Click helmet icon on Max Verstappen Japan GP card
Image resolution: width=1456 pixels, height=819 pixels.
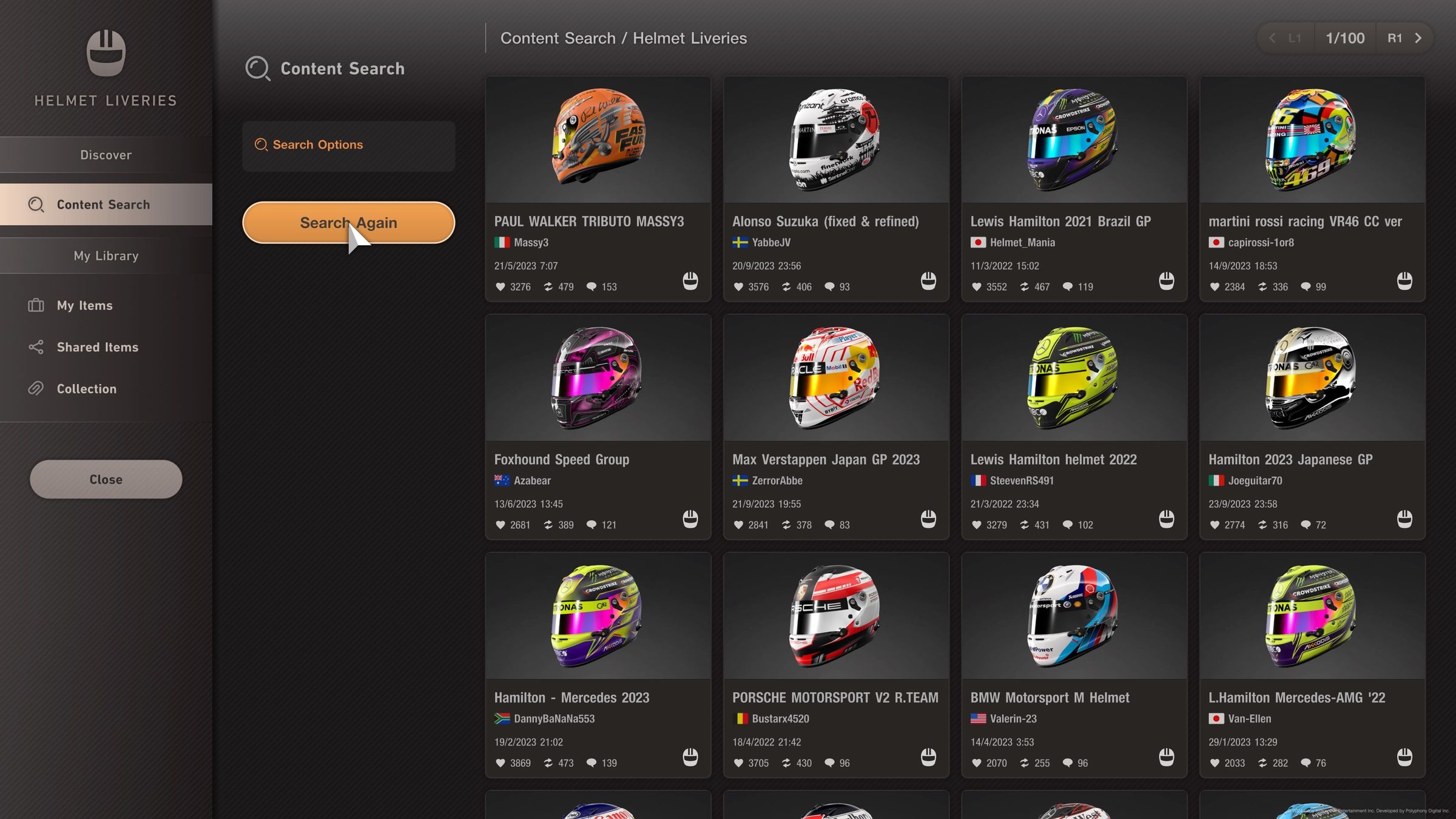click(928, 519)
